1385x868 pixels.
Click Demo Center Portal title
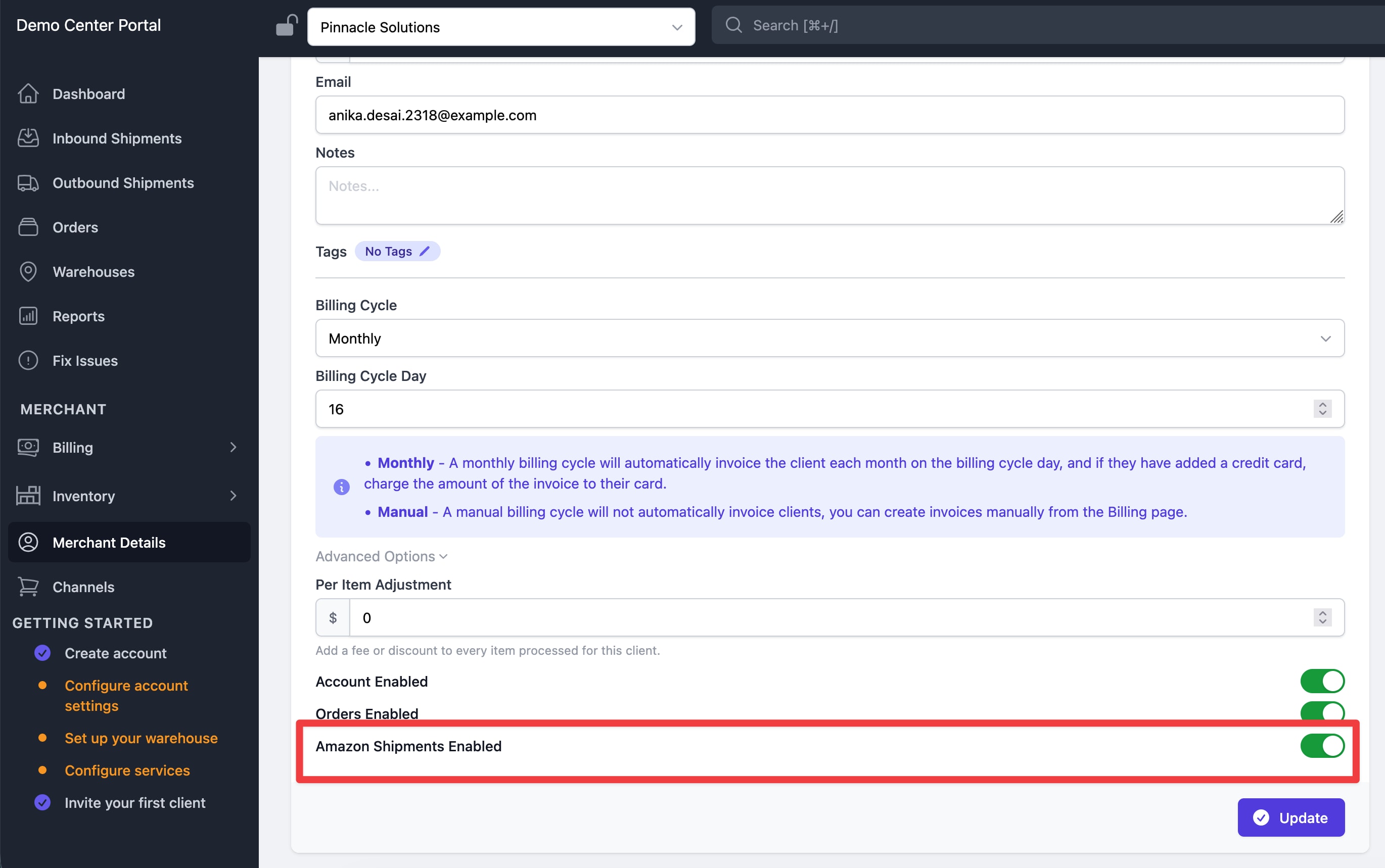click(x=88, y=25)
